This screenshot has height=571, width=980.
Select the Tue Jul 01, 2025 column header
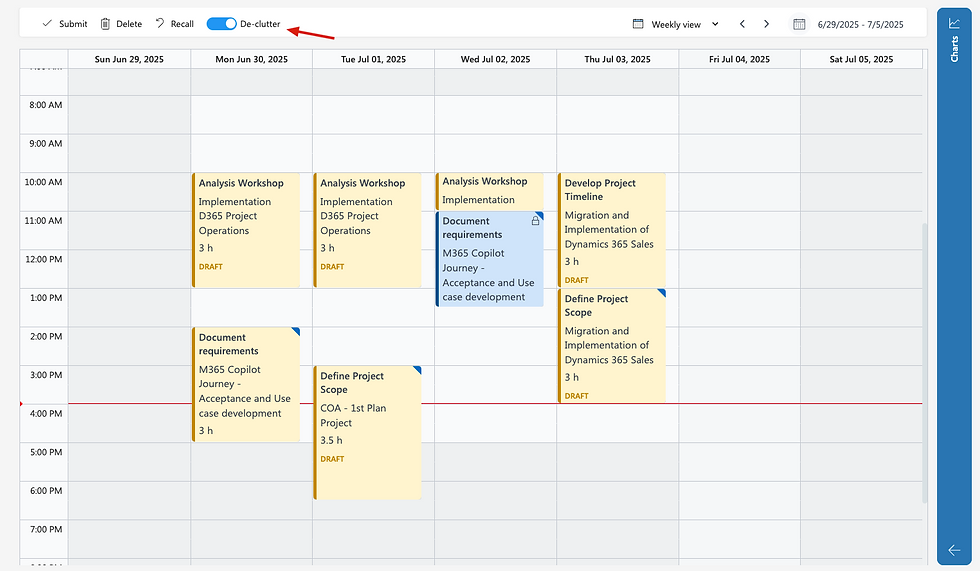point(373,59)
